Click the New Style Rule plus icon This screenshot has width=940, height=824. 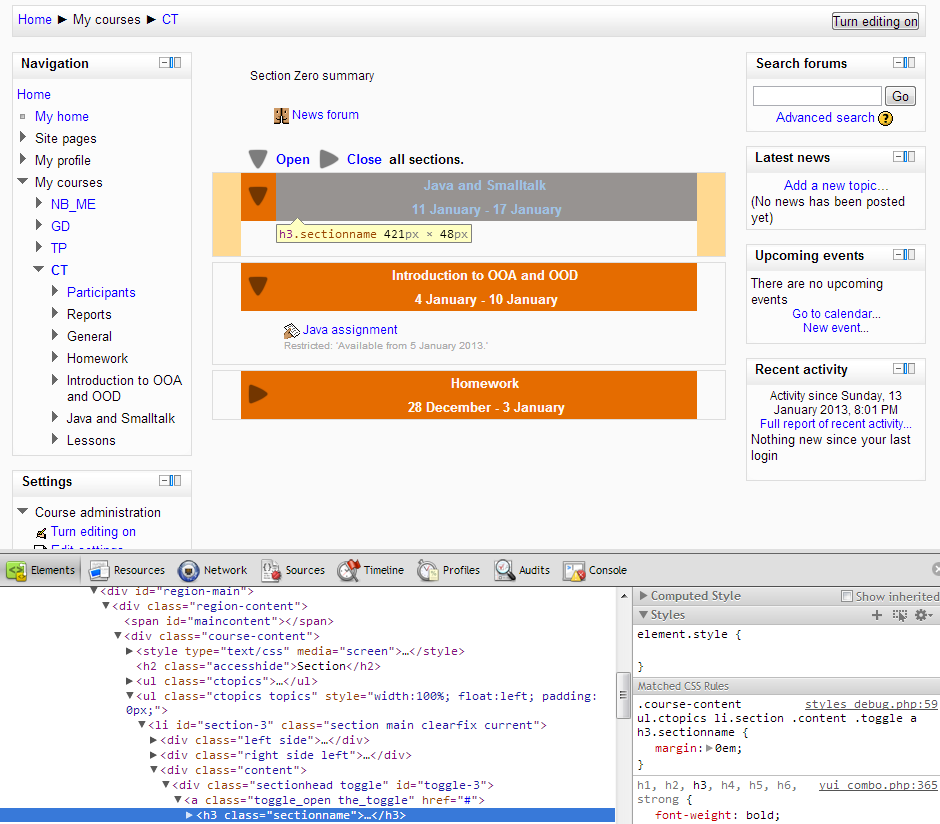(876, 615)
